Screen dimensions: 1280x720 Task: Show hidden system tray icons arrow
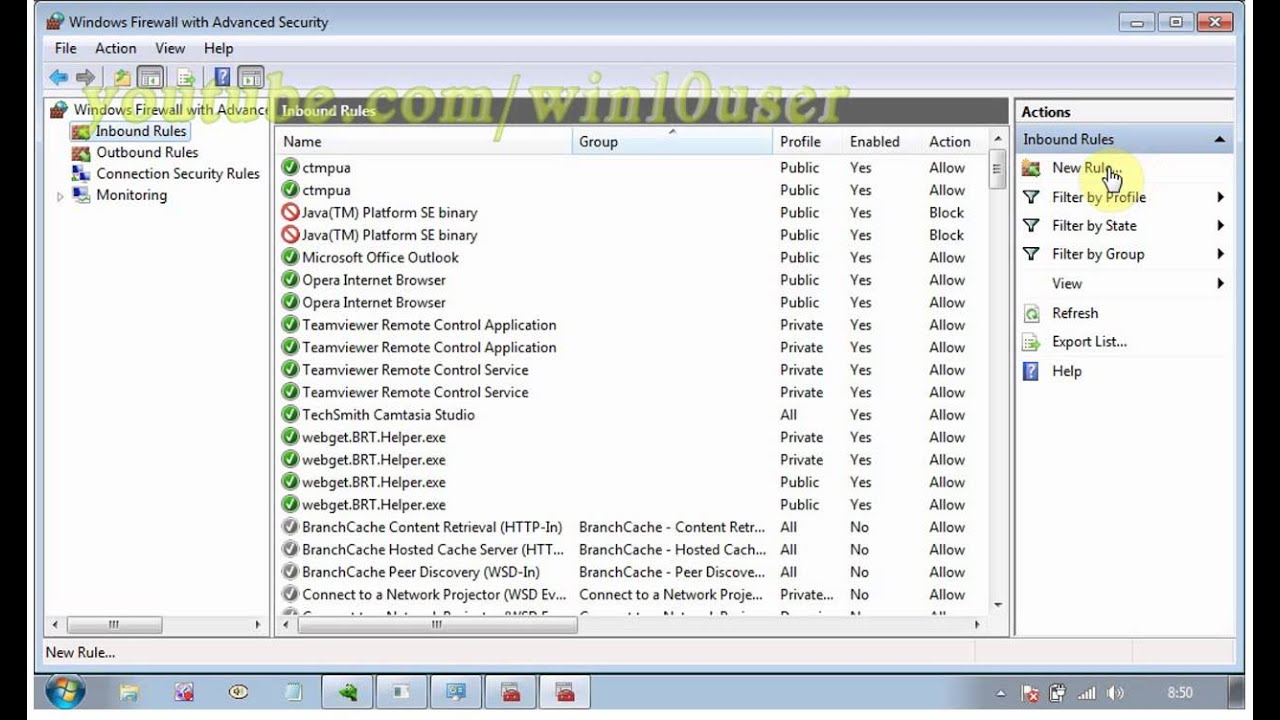[1001, 692]
